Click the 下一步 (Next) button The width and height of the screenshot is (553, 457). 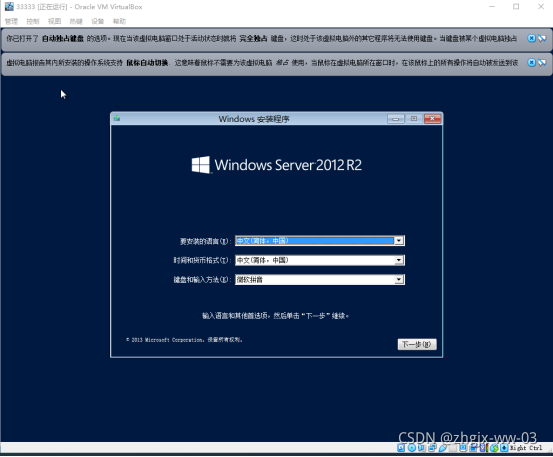coord(417,344)
